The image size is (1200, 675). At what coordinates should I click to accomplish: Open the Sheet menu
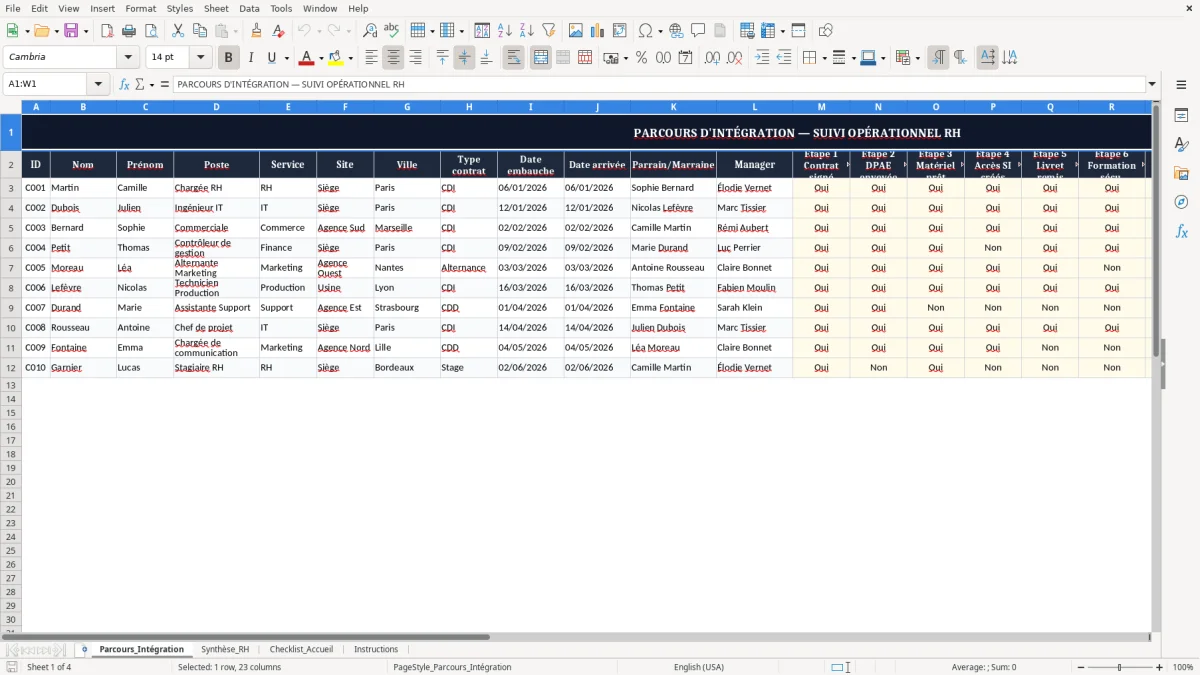point(216,8)
